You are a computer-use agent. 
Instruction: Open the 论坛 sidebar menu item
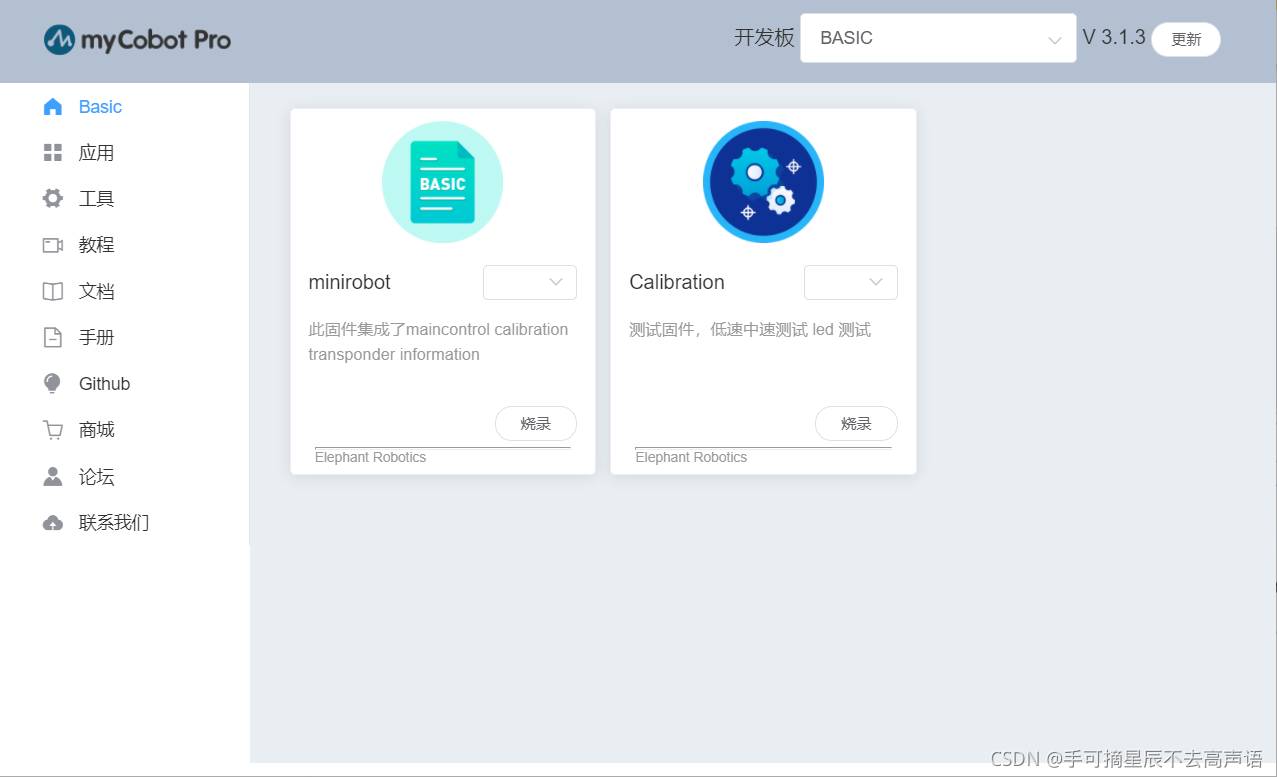pos(125,476)
